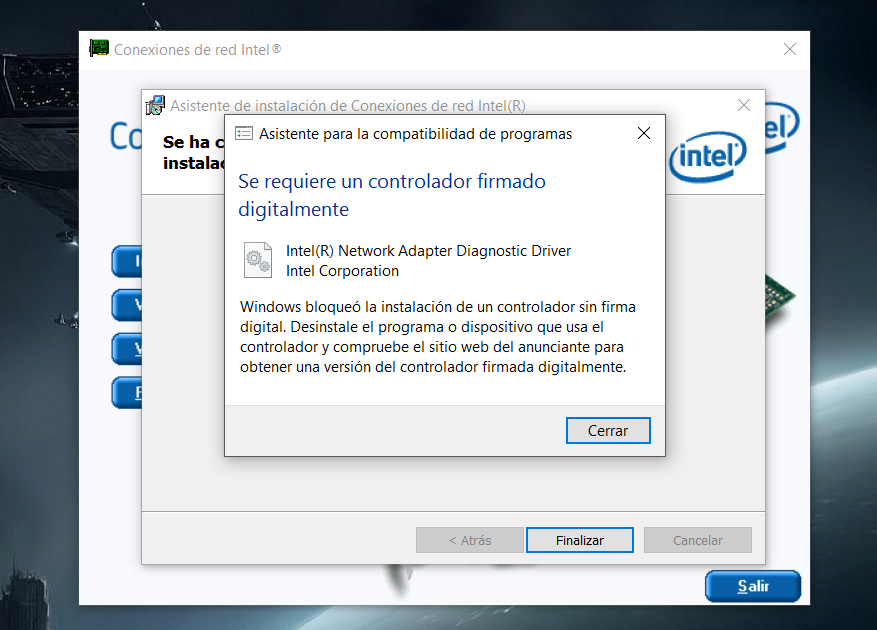This screenshot has height=630, width=877.
Task: Click the Cerrar button in compatibility dialog
Action: (x=608, y=430)
